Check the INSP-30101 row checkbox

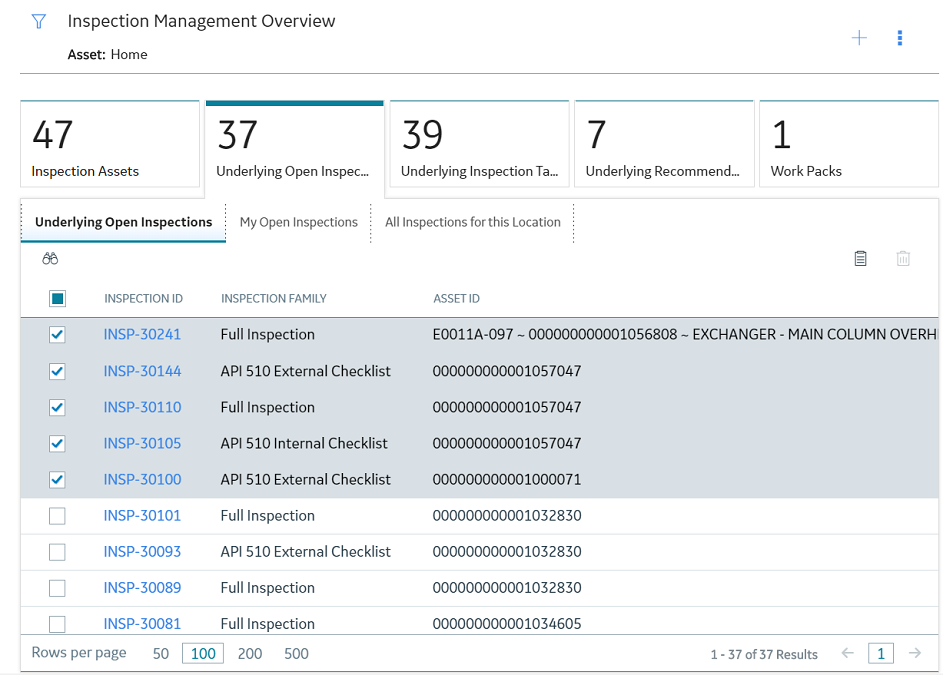point(57,516)
